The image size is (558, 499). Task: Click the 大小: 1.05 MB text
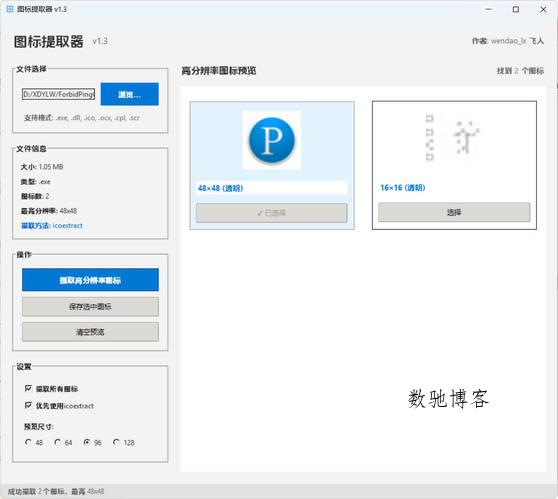coord(42,167)
